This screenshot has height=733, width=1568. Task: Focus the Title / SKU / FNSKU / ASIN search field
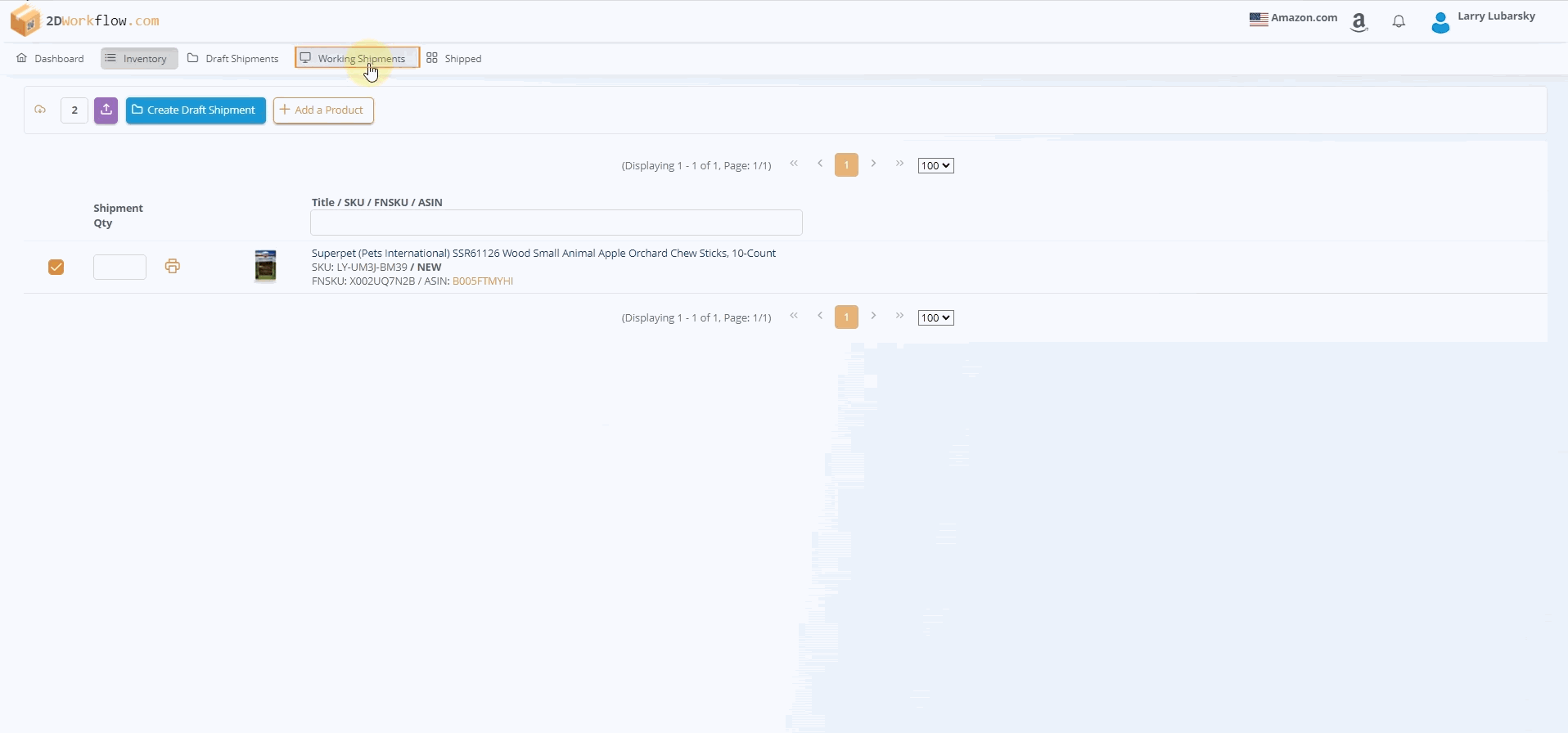point(556,223)
